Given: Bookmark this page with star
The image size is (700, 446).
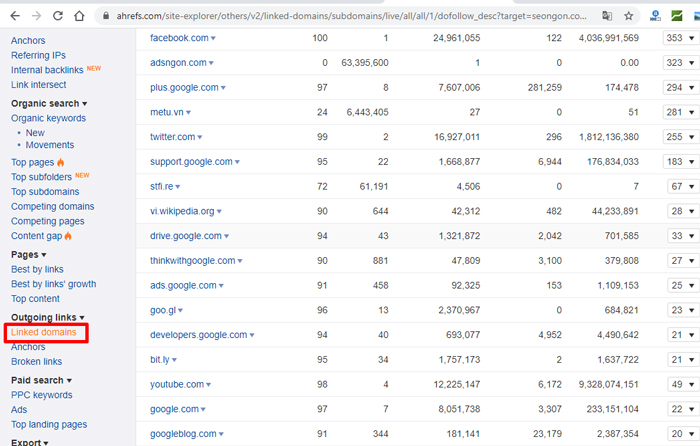Looking at the screenshot, I should point(629,16).
